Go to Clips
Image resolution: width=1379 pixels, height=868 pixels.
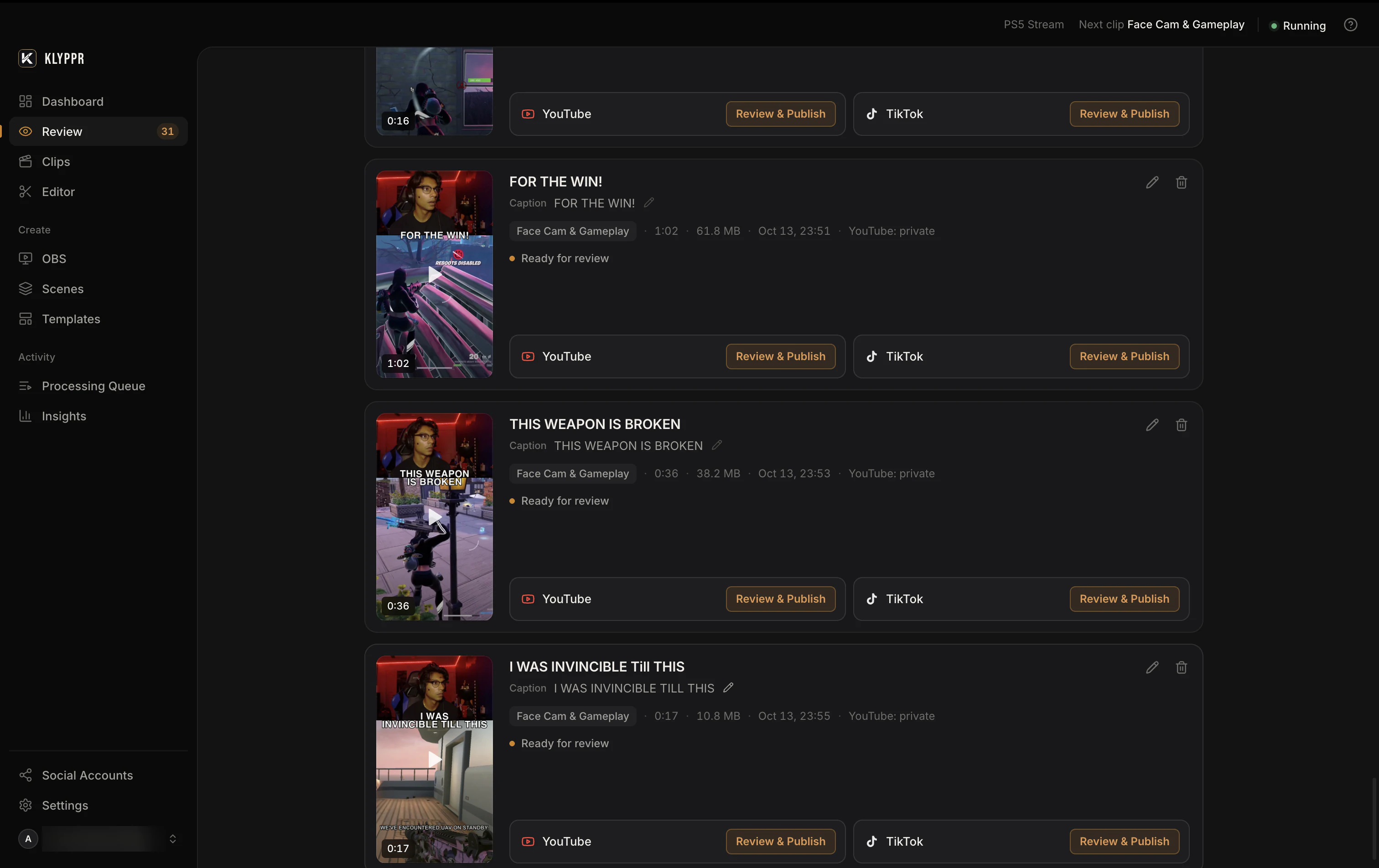click(x=98, y=161)
